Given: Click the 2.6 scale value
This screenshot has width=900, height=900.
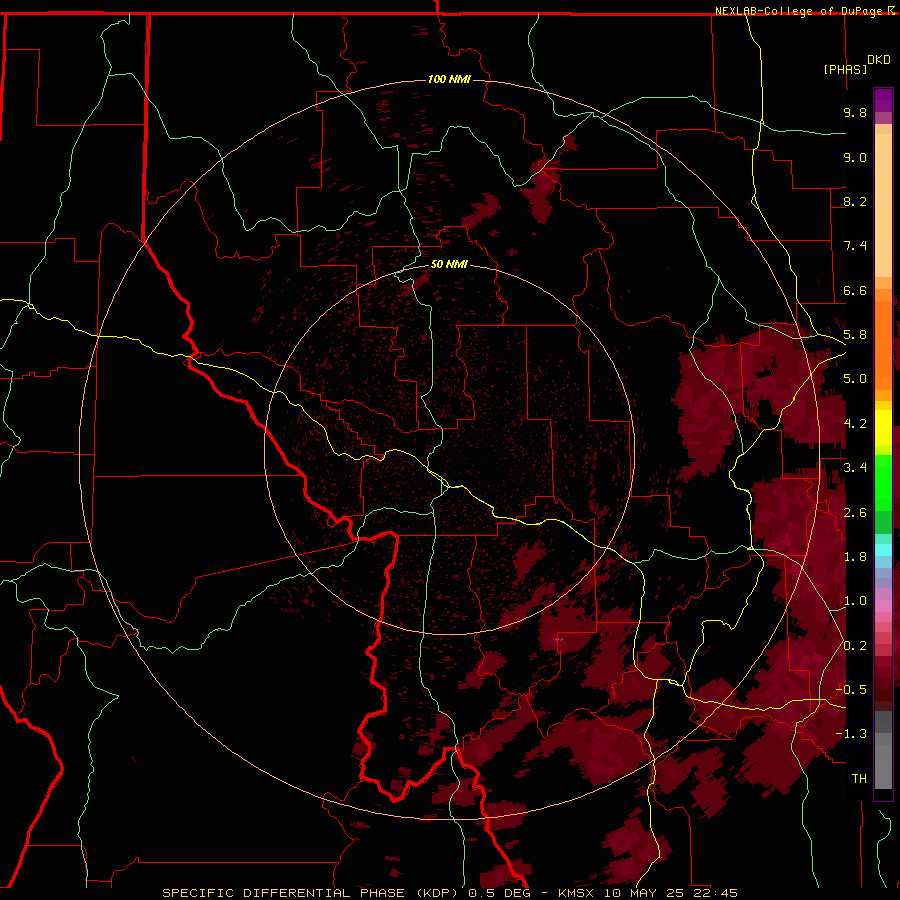Looking at the screenshot, I should tap(855, 513).
